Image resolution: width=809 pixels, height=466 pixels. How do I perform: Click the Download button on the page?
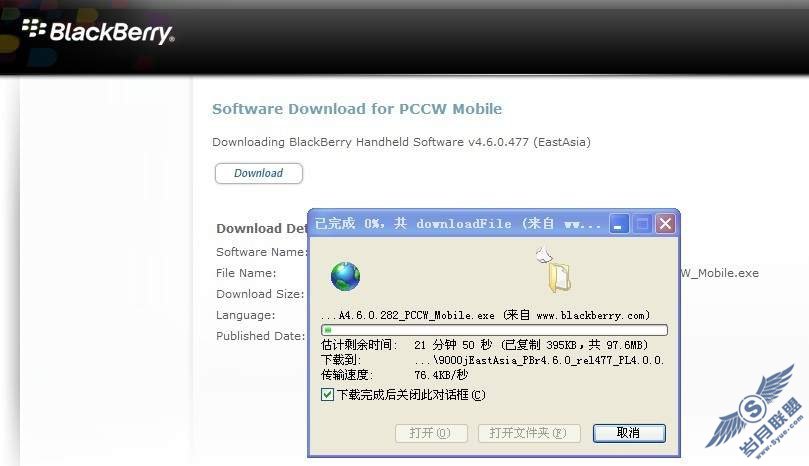(258, 173)
